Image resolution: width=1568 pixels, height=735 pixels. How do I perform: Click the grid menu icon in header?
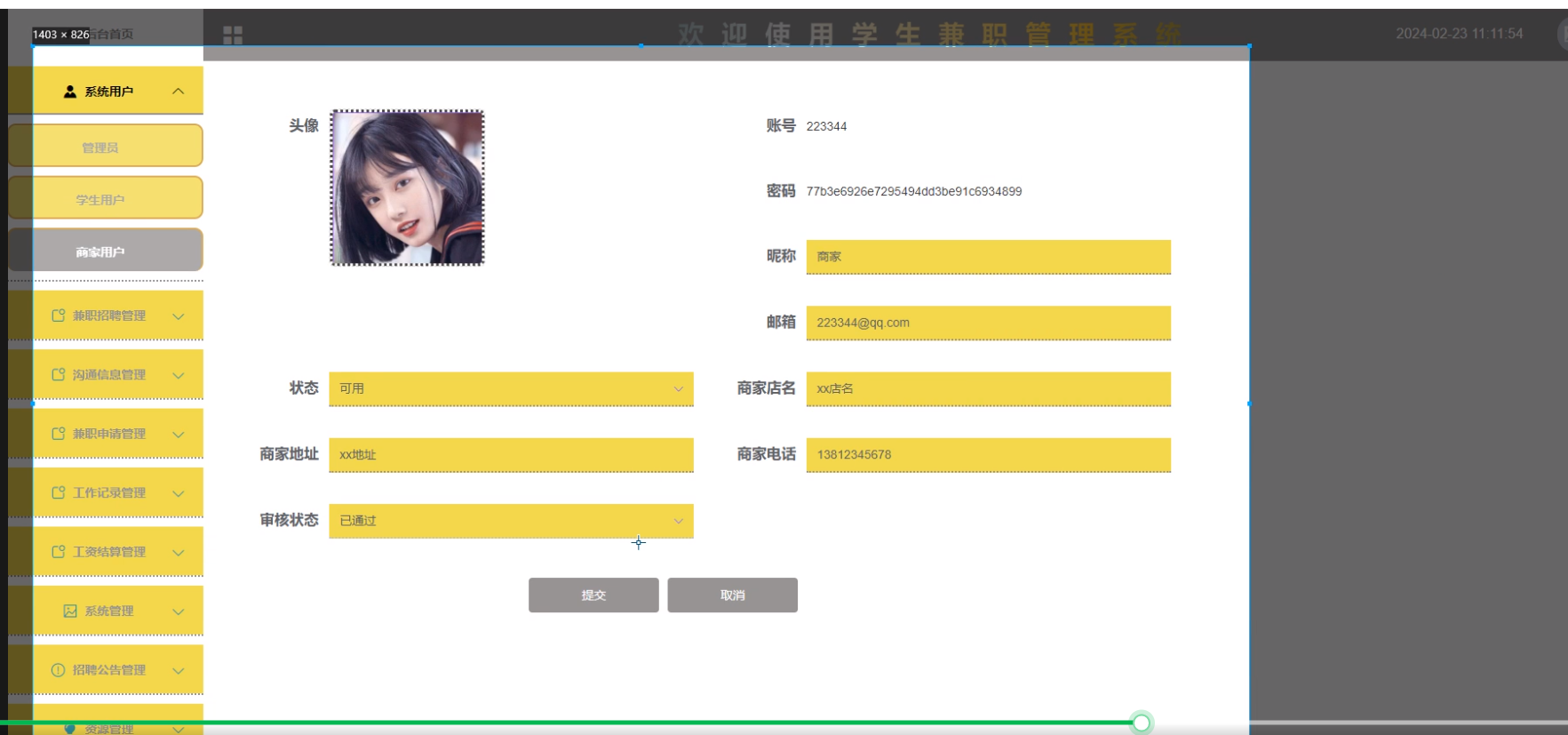pyautogui.click(x=233, y=35)
